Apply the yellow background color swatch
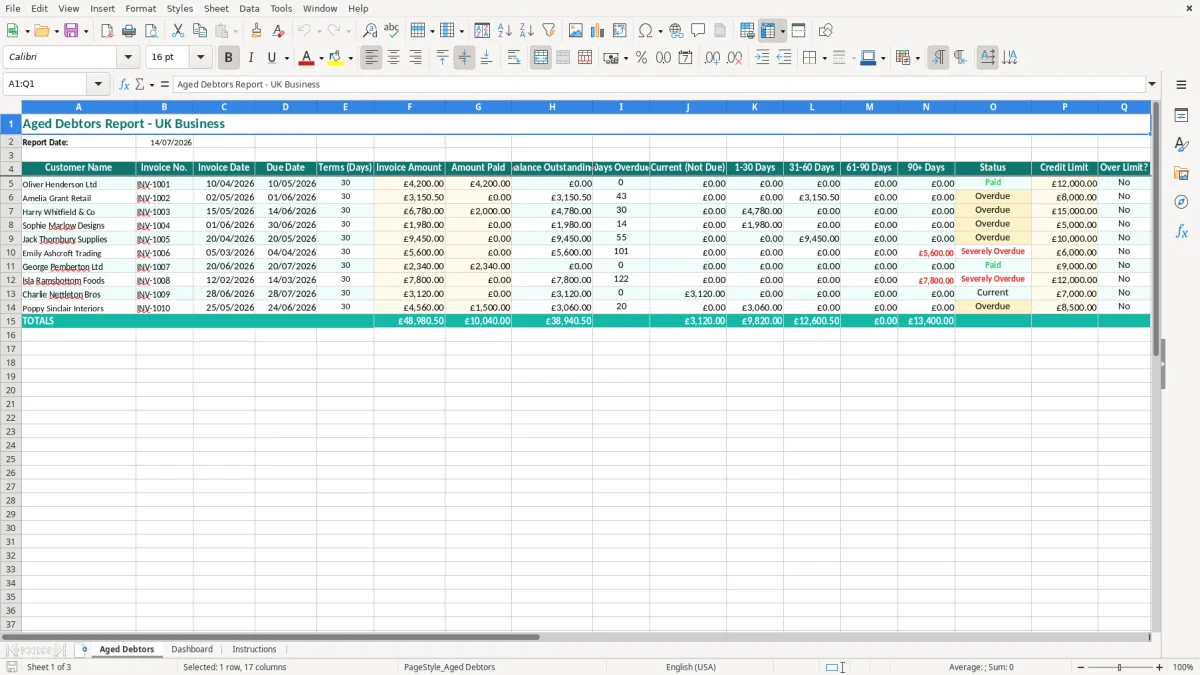 click(x=336, y=58)
